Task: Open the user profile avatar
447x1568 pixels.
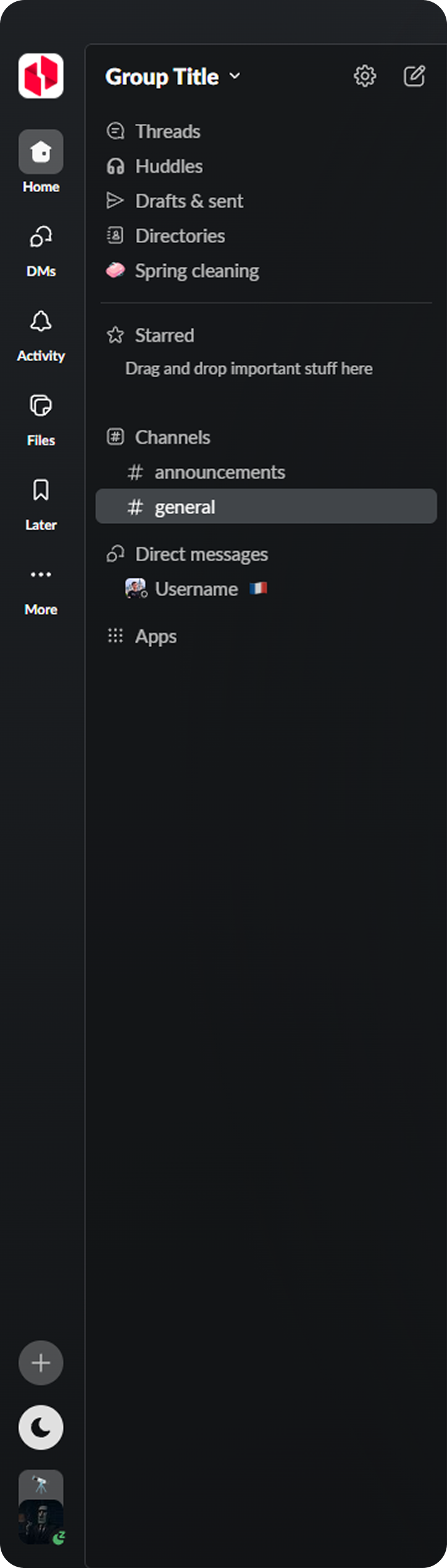Action: (x=41, y=1522)
